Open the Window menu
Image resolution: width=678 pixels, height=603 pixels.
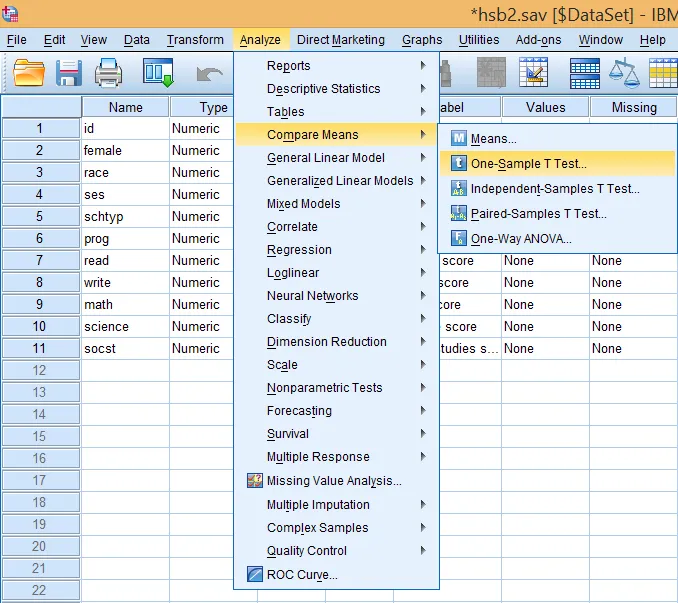tap(601, 40)
